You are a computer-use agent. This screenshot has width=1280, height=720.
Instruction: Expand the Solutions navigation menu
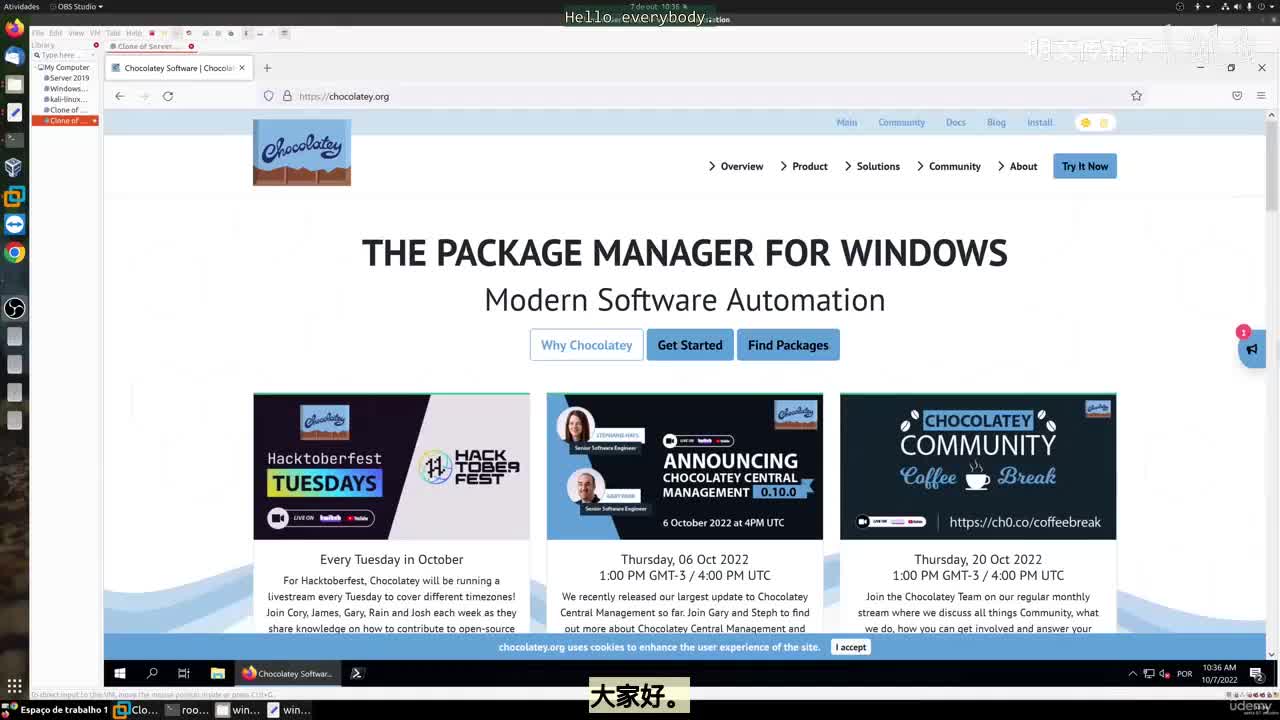click(x=872, y=166)
